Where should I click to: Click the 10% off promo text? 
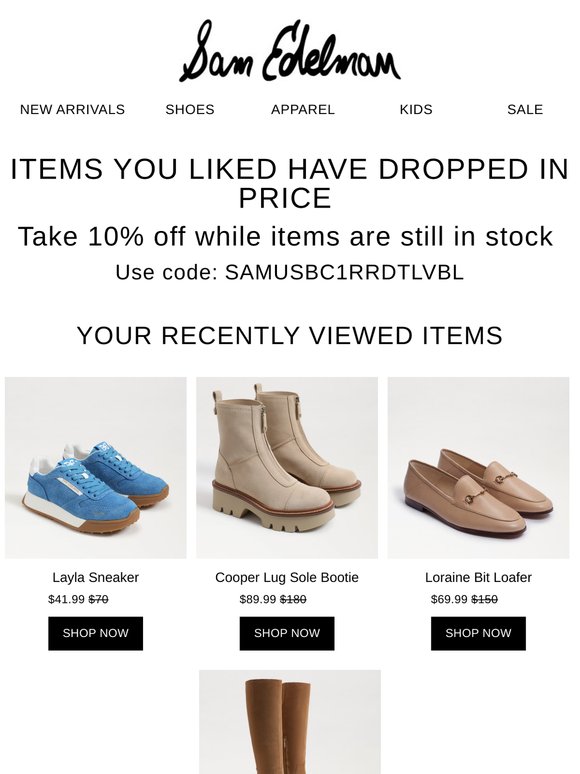285,236
